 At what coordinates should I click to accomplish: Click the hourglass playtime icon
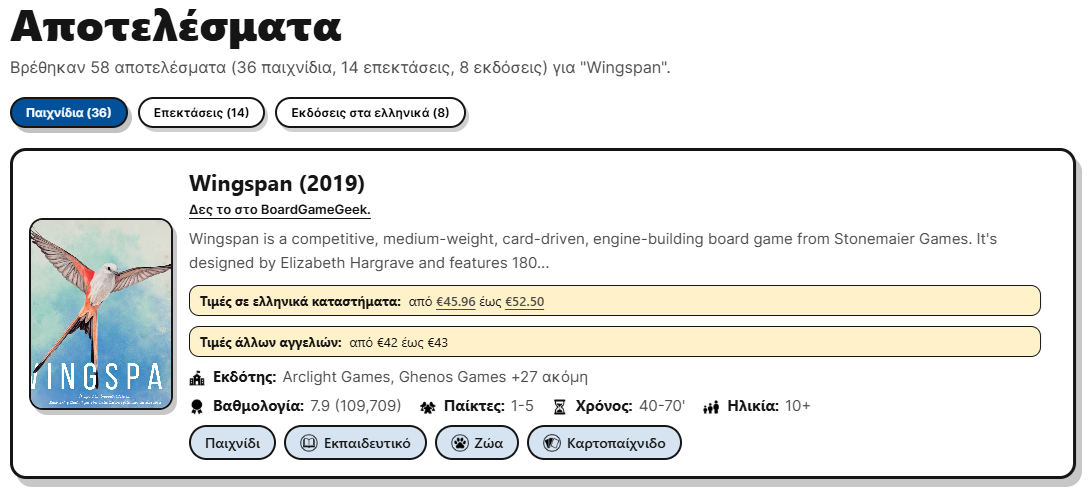click(x=560, y=406)
